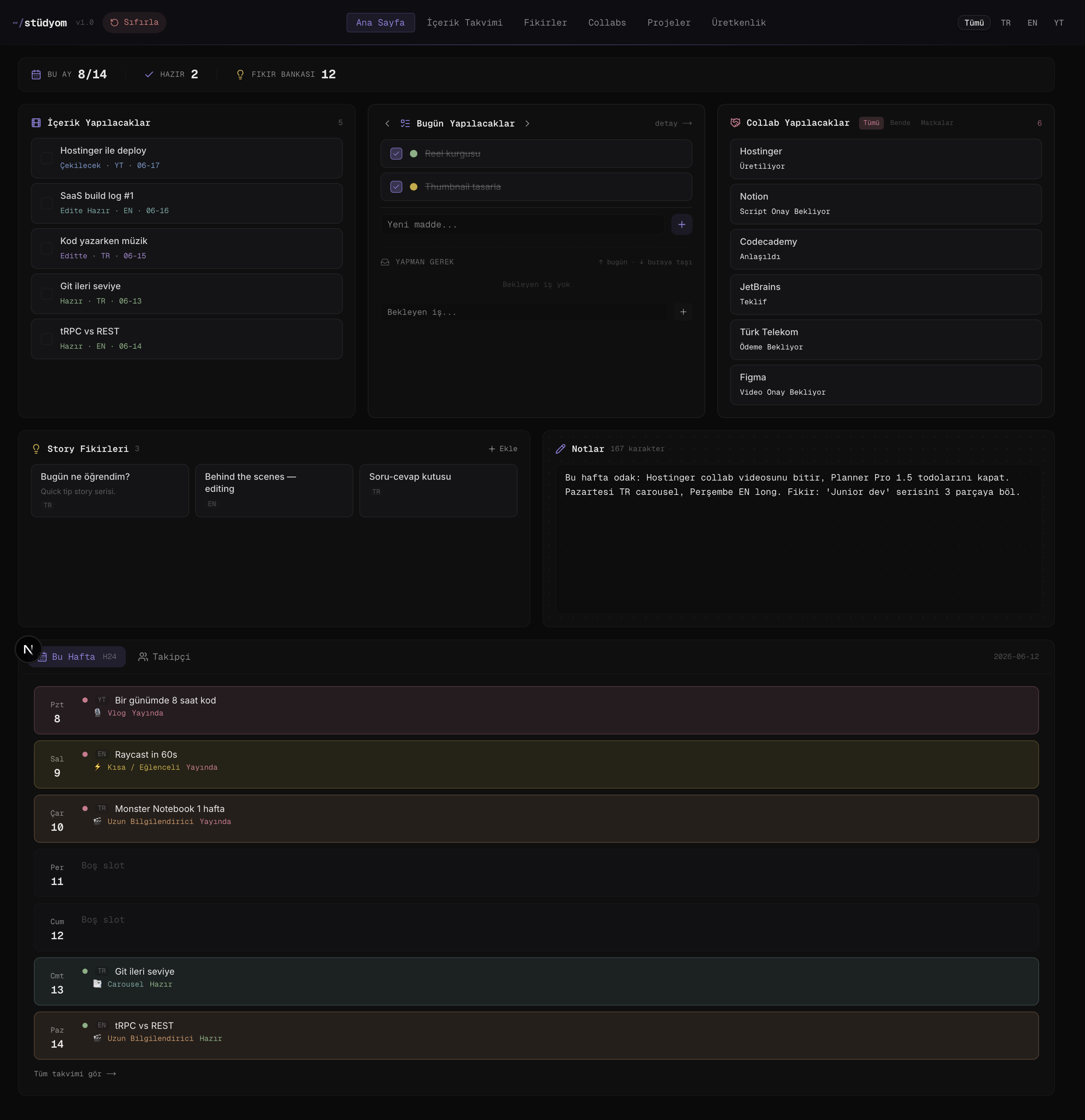Click the circular N badge icon
Image resolution: width=1085 pixels, height=1120 pixels.
click(x=28, y=649)
